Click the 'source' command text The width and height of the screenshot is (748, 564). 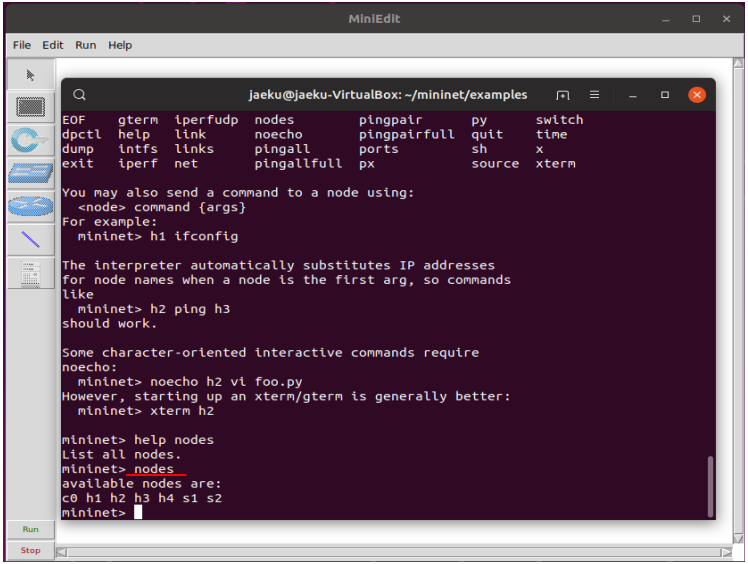(x=495, y=164)
